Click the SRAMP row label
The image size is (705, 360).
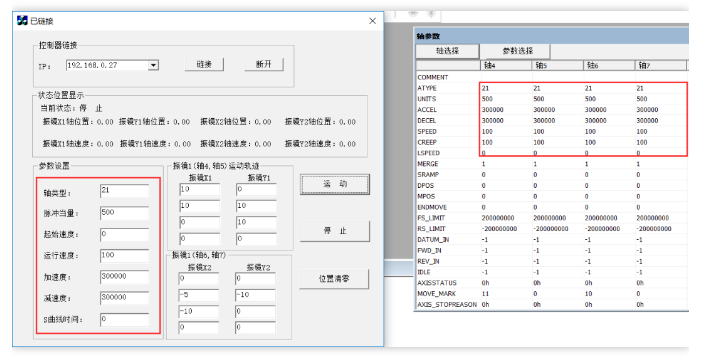pyautogui.click(x=428, y=175)
